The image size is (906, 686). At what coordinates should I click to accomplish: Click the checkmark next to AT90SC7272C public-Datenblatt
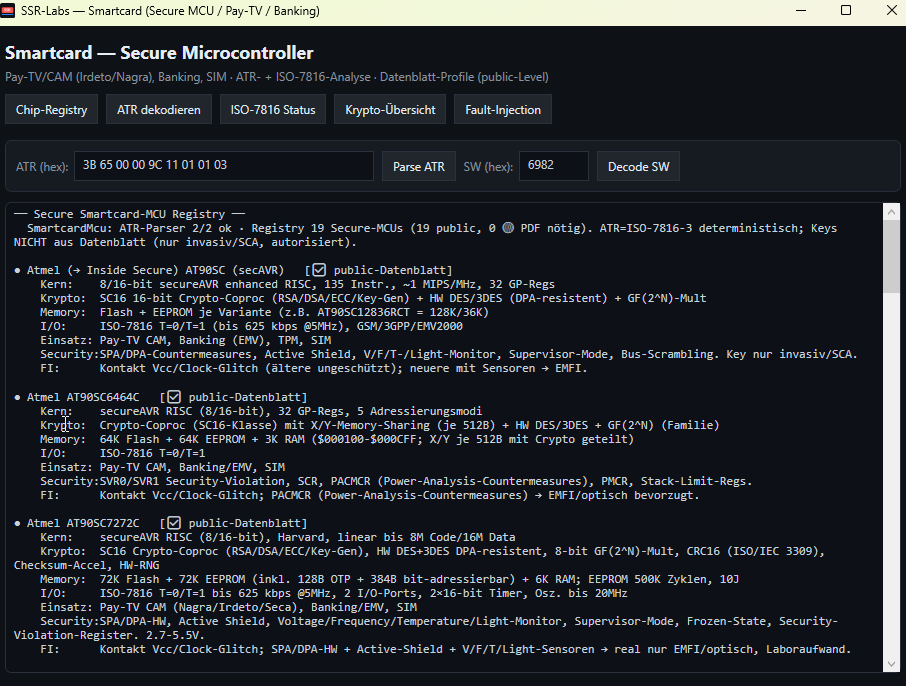coord(174,522)
